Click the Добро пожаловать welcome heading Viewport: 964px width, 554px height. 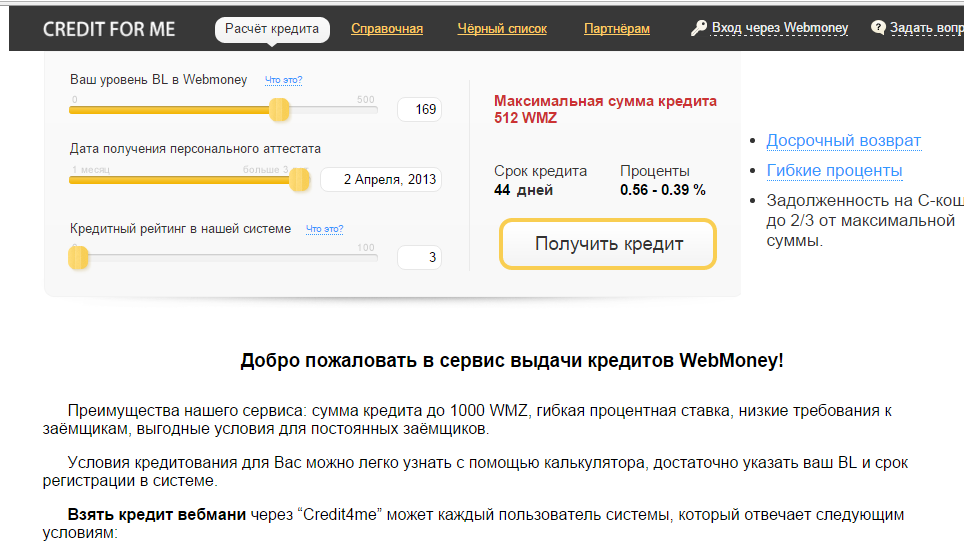[512, 360]
